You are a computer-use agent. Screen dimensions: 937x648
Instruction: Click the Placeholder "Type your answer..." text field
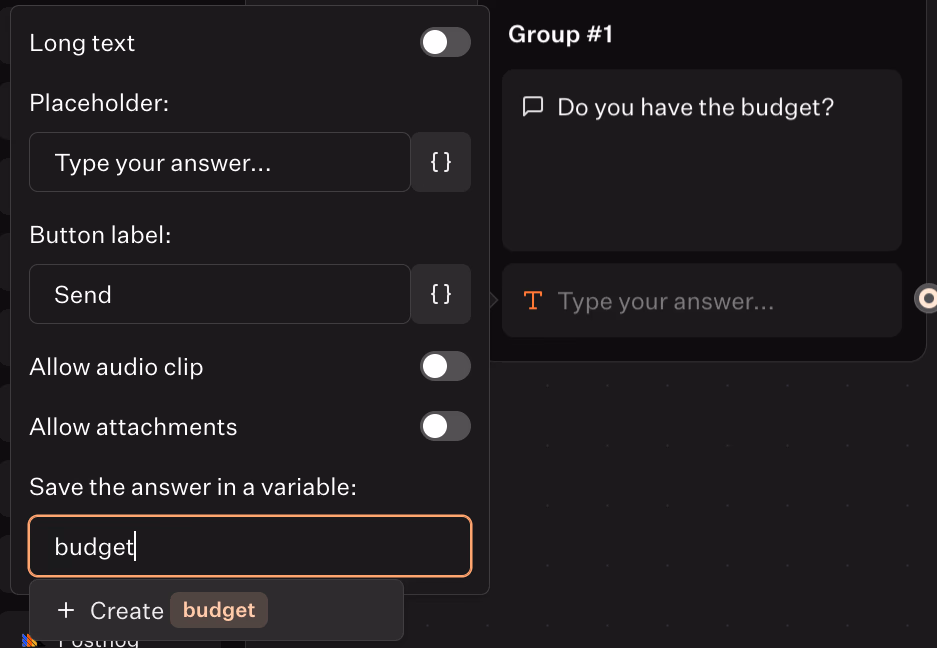[220, 162]
